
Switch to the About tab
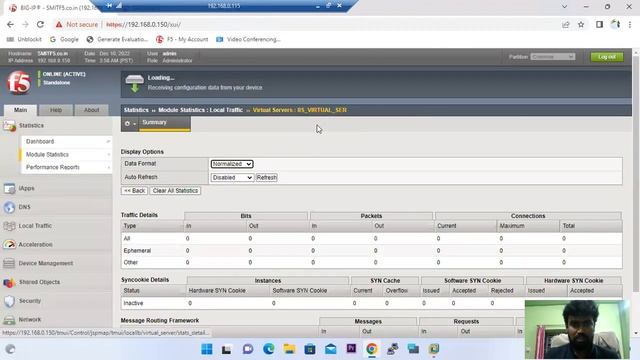[x=91, y=110]
